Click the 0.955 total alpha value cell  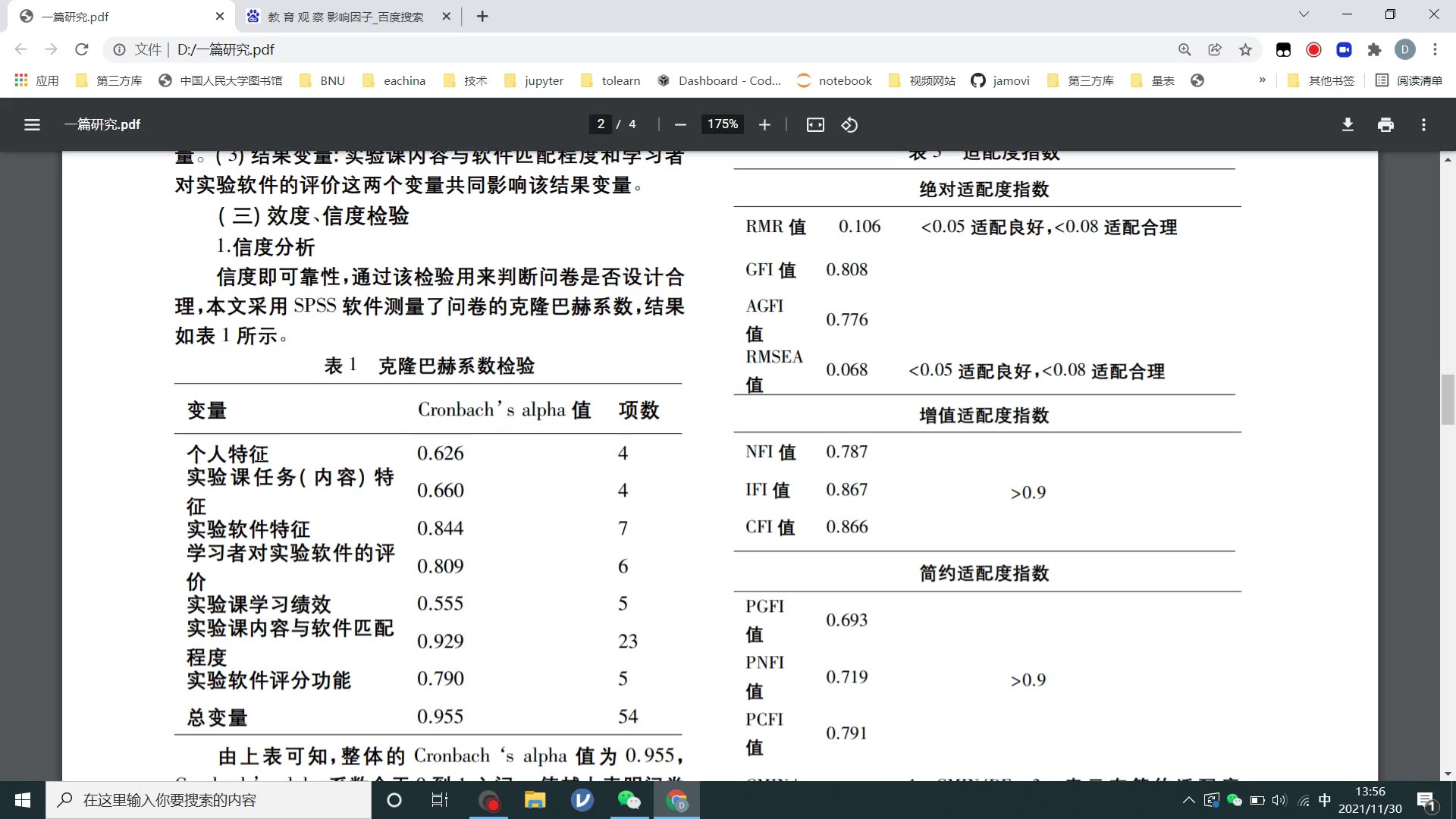(x=440, y=717)
